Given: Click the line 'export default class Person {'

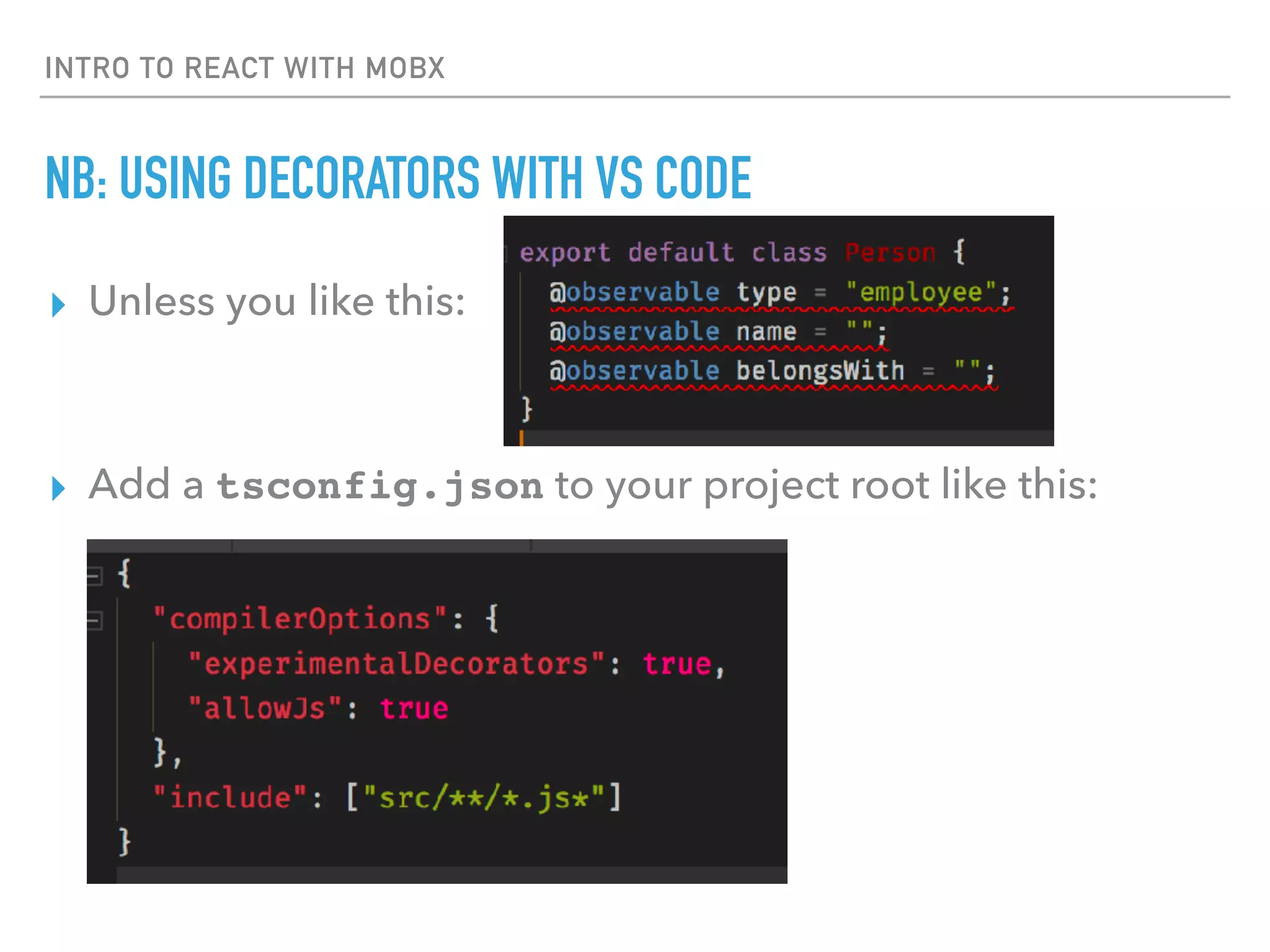Looking at the screenshot, I should (742, 253).
